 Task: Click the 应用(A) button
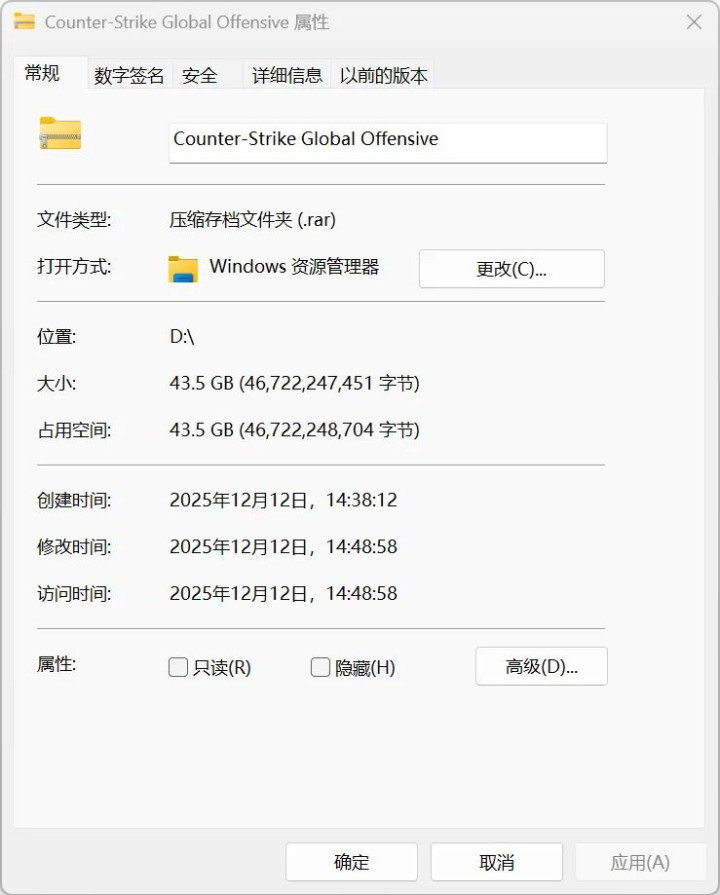pyautogui.click(x=641, y=862)
